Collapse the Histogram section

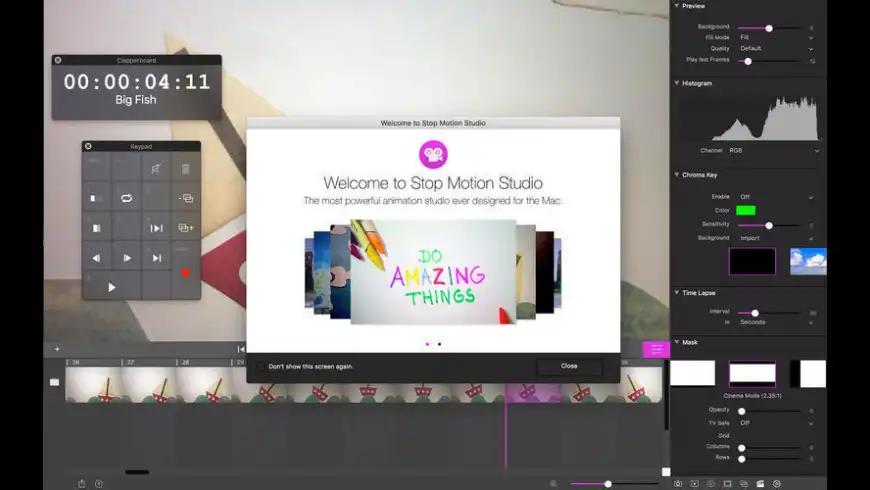point(677,83)
